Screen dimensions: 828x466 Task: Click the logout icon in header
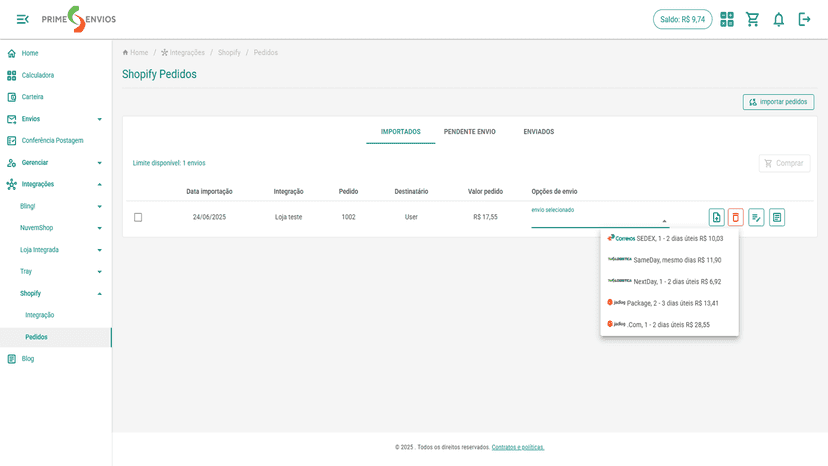[804, 20]
